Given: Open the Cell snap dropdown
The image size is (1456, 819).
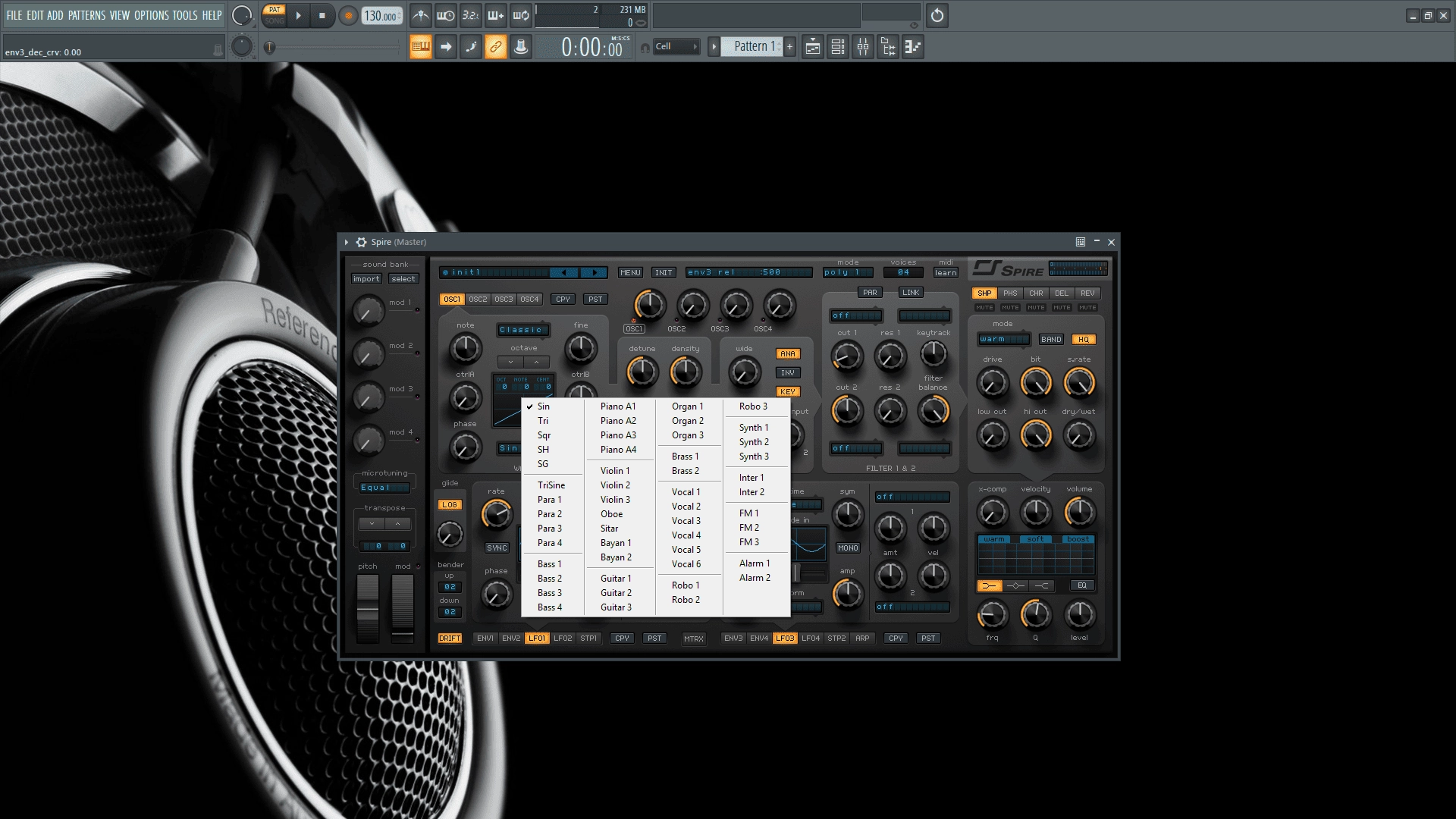Looking at the screenshot, I should [676, 47].
